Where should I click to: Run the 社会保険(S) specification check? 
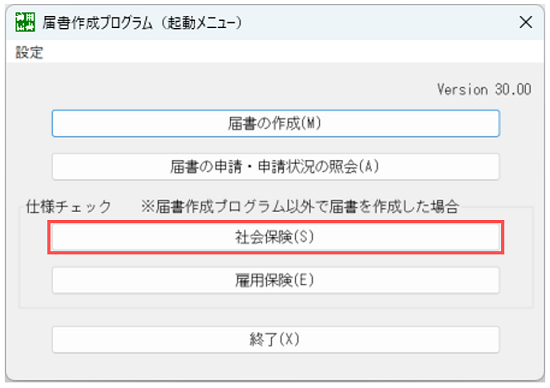(276, 237)
